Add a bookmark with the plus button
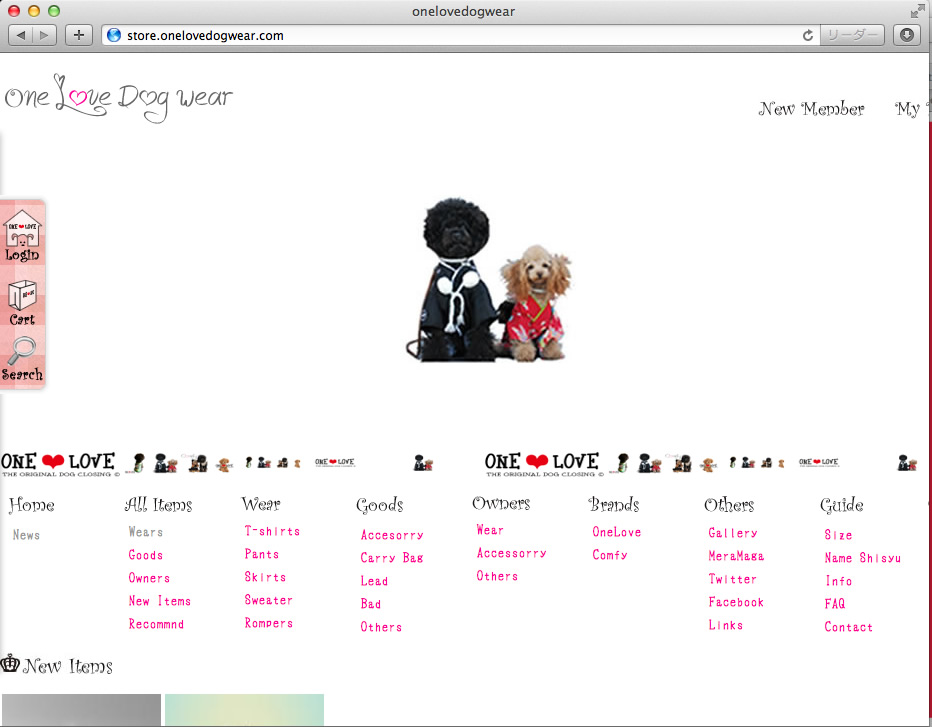 [78, 35]
